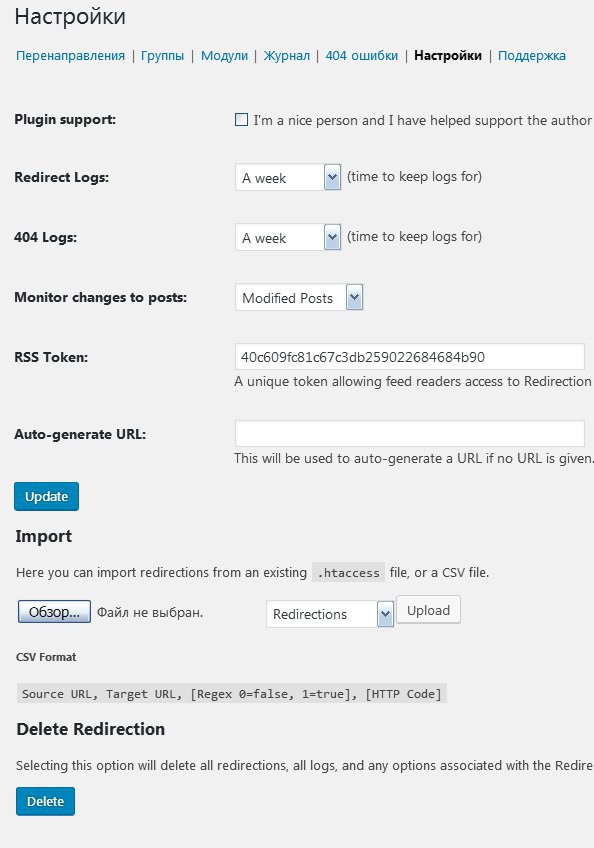Expand the Redirect Logs duration dropdown

[x=288, y=177]
